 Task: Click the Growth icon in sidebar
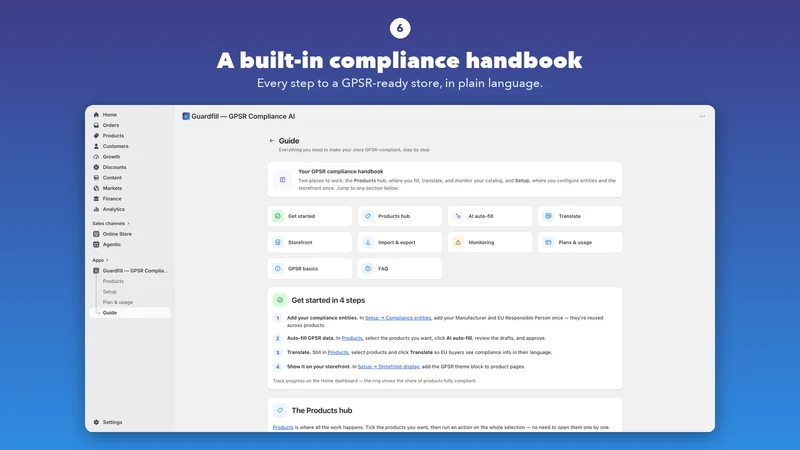click(x=96, y=157)
